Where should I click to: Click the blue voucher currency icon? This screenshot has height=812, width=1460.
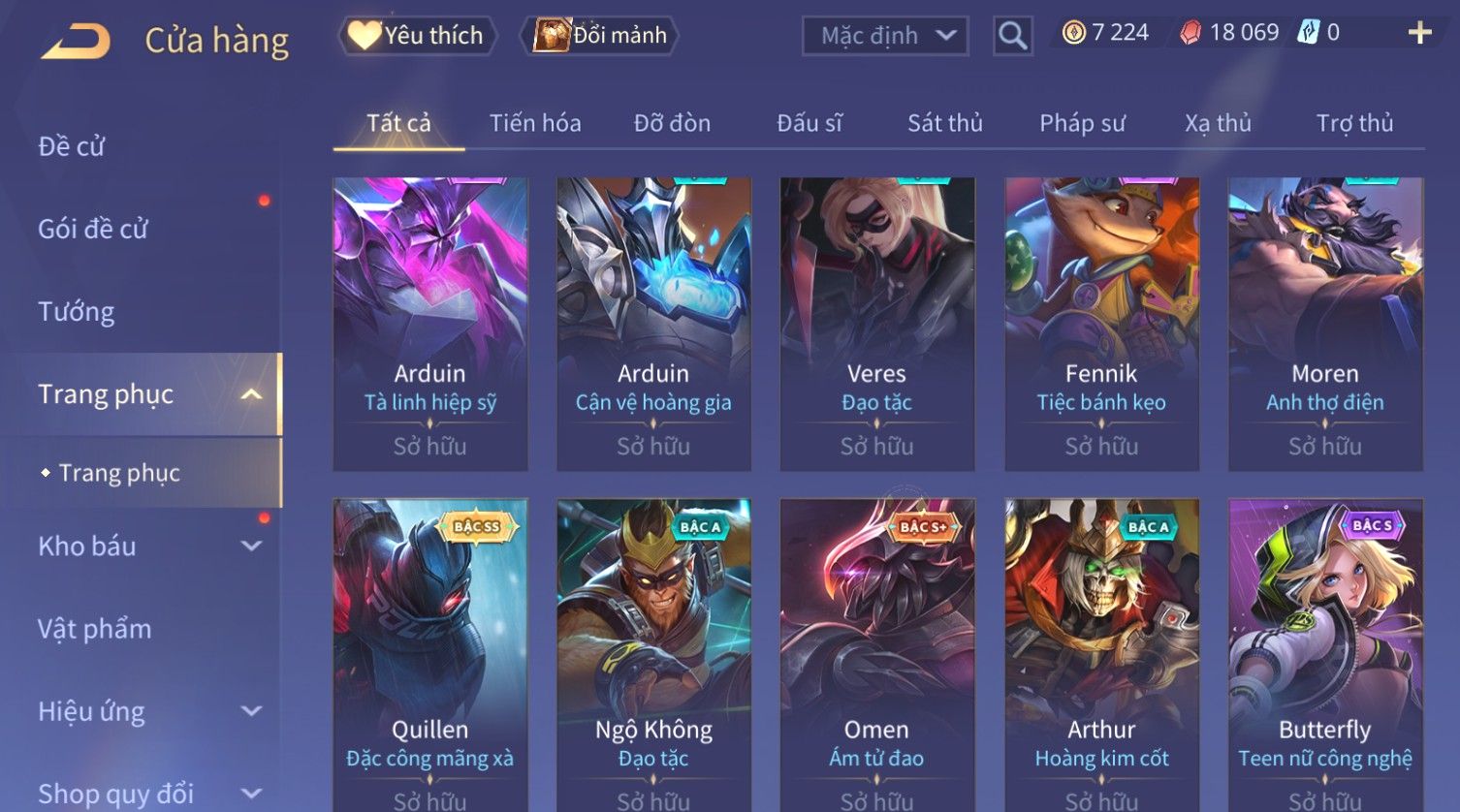click(1308, 33)
